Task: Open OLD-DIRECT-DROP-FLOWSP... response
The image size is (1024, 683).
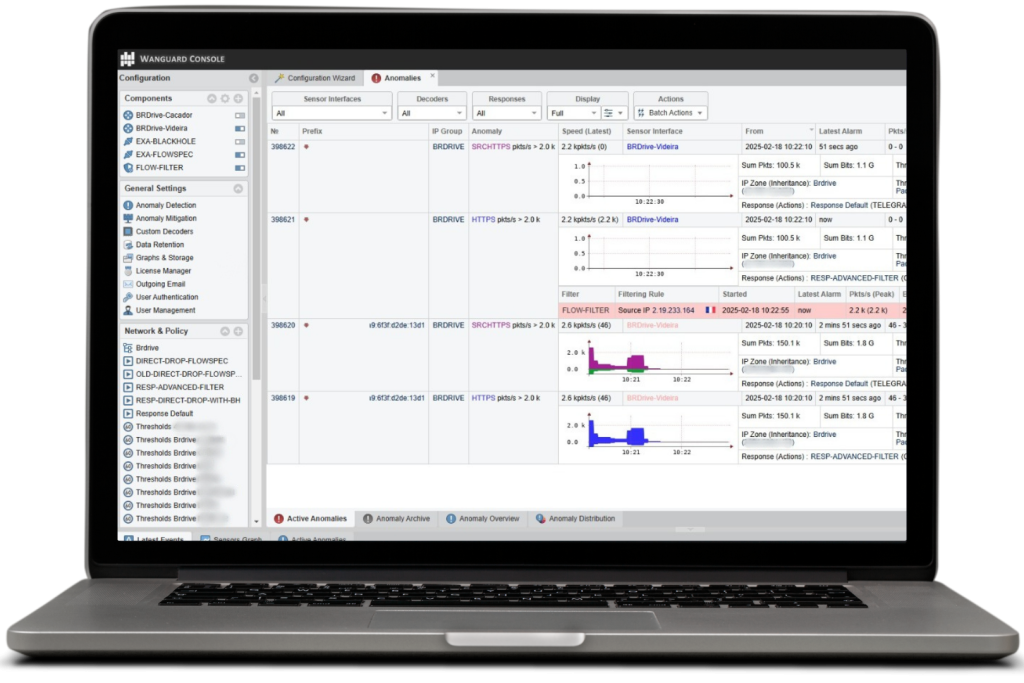Action: click(188, 374)
